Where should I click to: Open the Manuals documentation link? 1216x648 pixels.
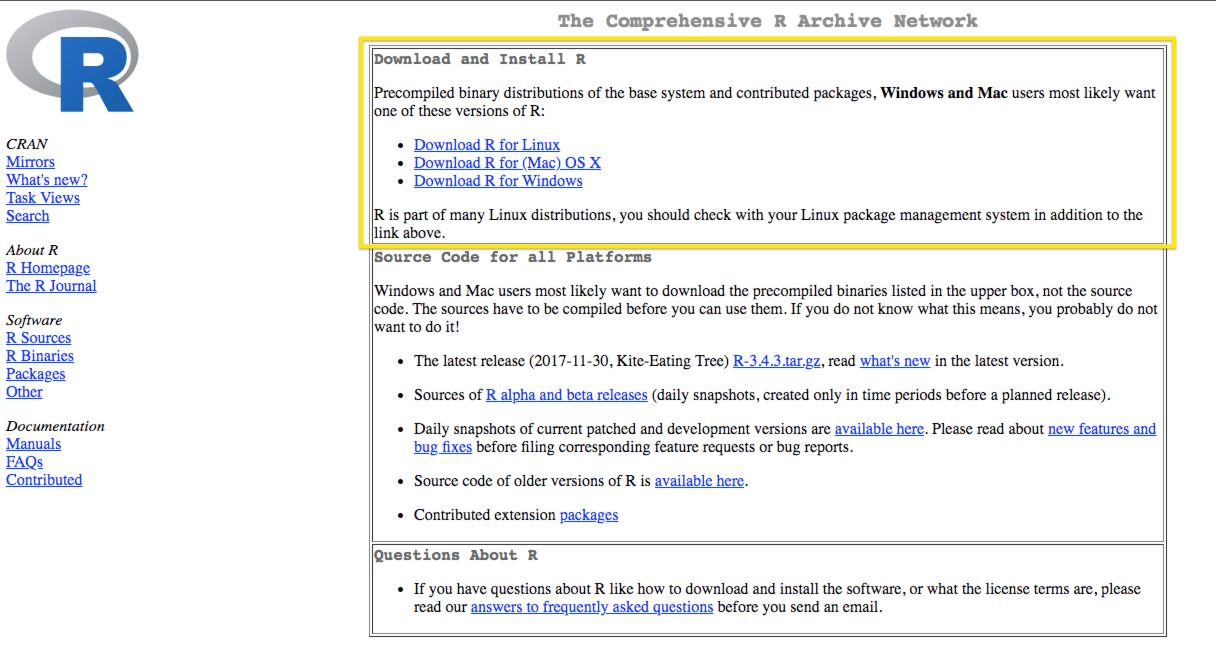click(33, 444)
